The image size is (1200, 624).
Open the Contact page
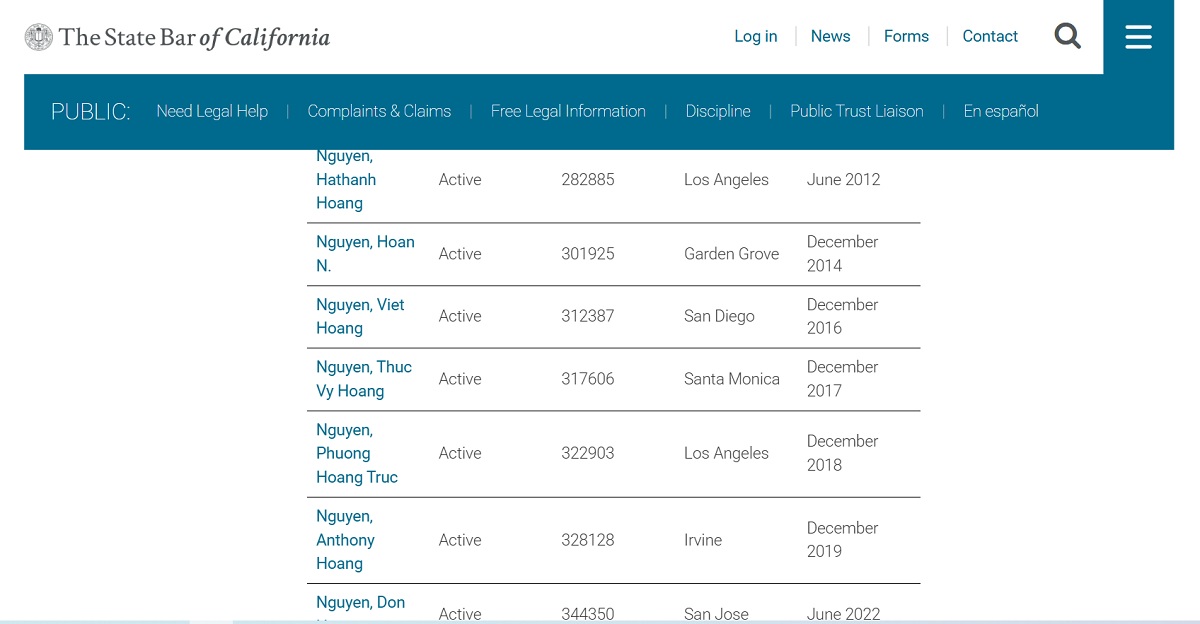pyautogui.click(x=989, y=37)
